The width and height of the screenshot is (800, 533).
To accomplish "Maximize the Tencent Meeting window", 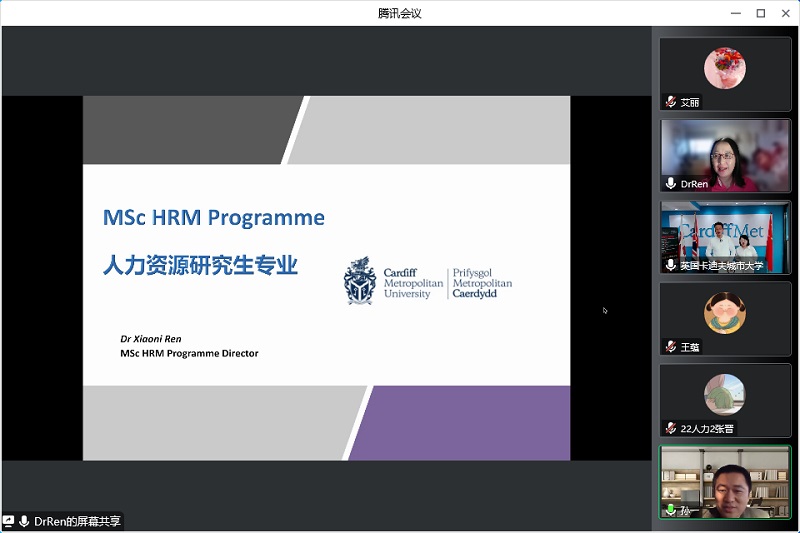I will pyautogui.click(x=760, y=13).
